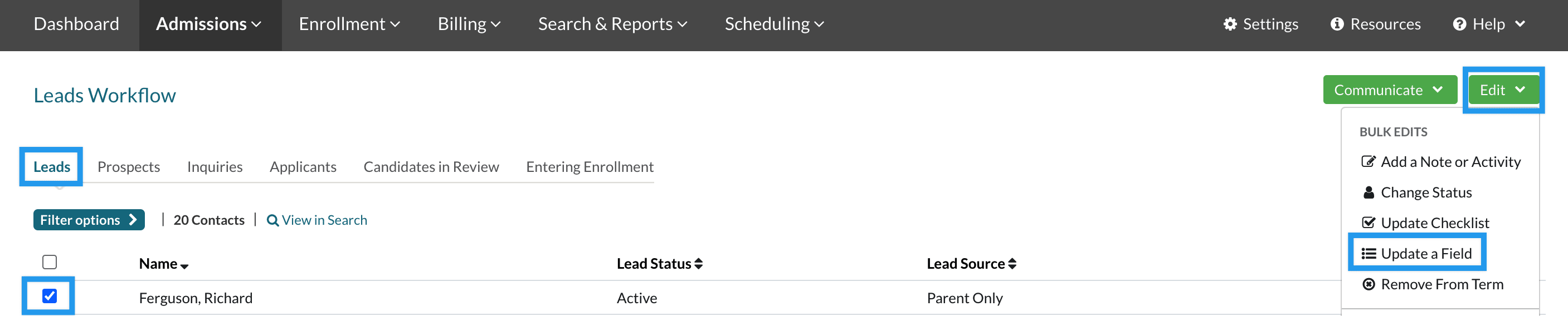This screenshot has height=316, width=1568.
Task: Click the Update Checklist checkmark icon
Action: (1368, 223)
